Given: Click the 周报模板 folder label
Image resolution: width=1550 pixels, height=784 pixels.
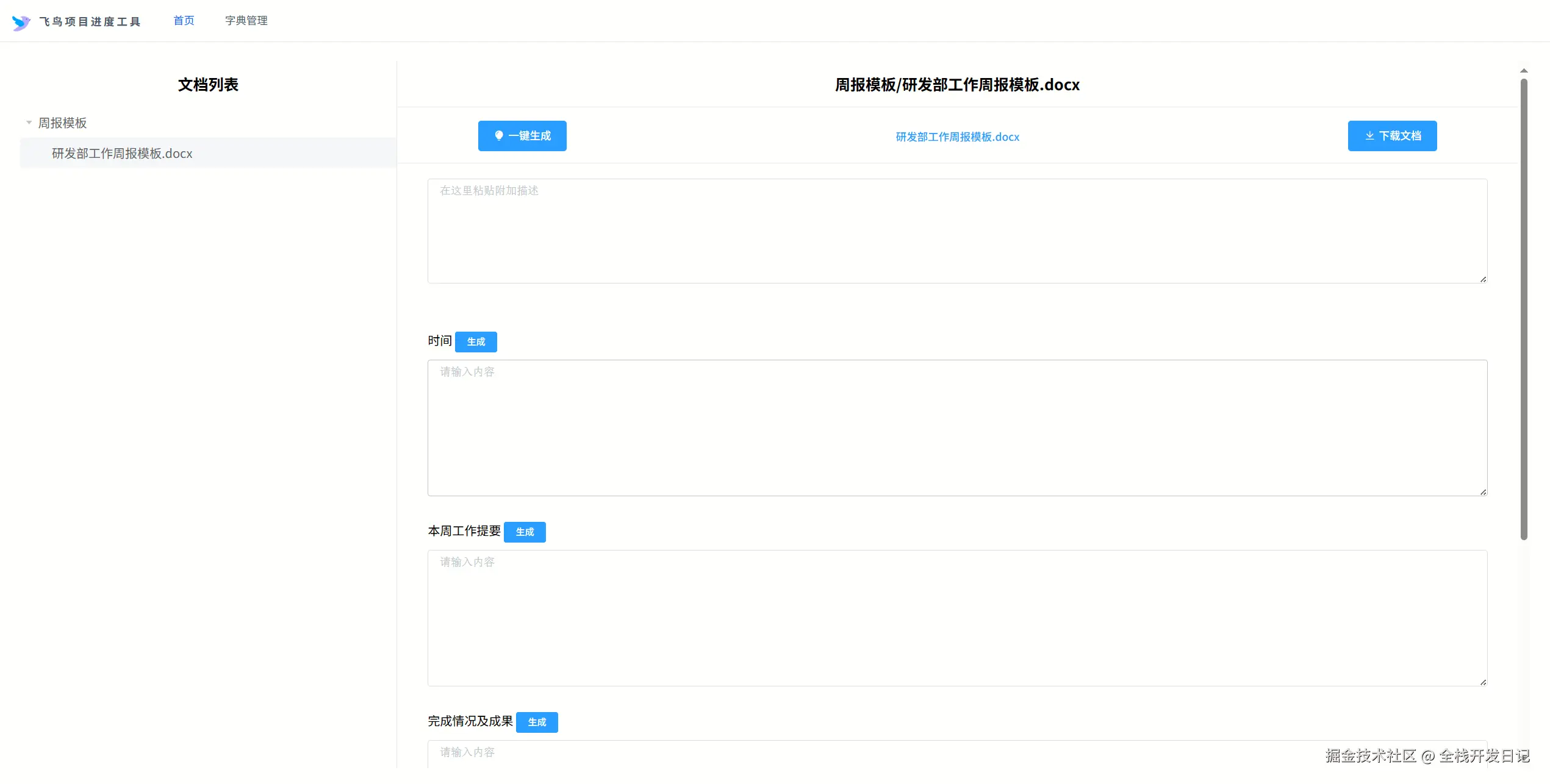Looking at the screenshot, I should tap(62, 123).
